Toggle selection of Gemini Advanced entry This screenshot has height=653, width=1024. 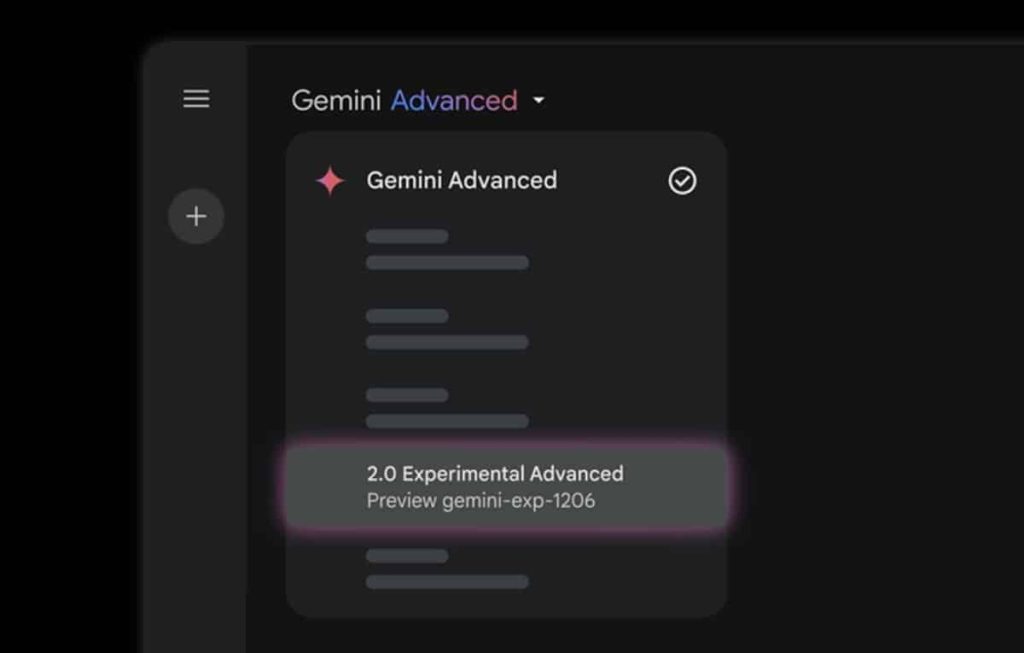point(462,180)
